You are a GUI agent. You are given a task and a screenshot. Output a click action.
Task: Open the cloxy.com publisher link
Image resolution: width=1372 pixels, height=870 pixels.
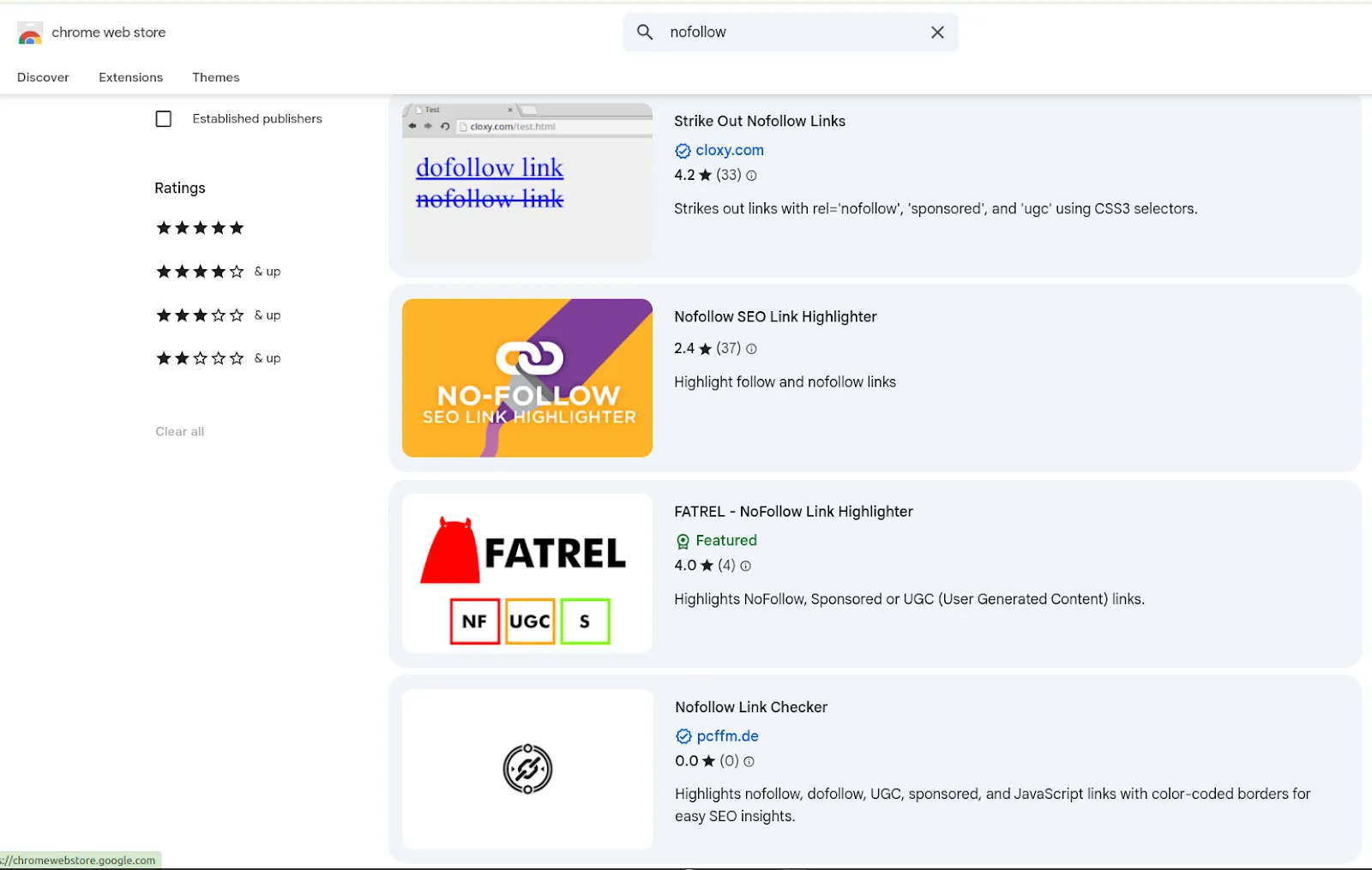click(x=730, y=150)
